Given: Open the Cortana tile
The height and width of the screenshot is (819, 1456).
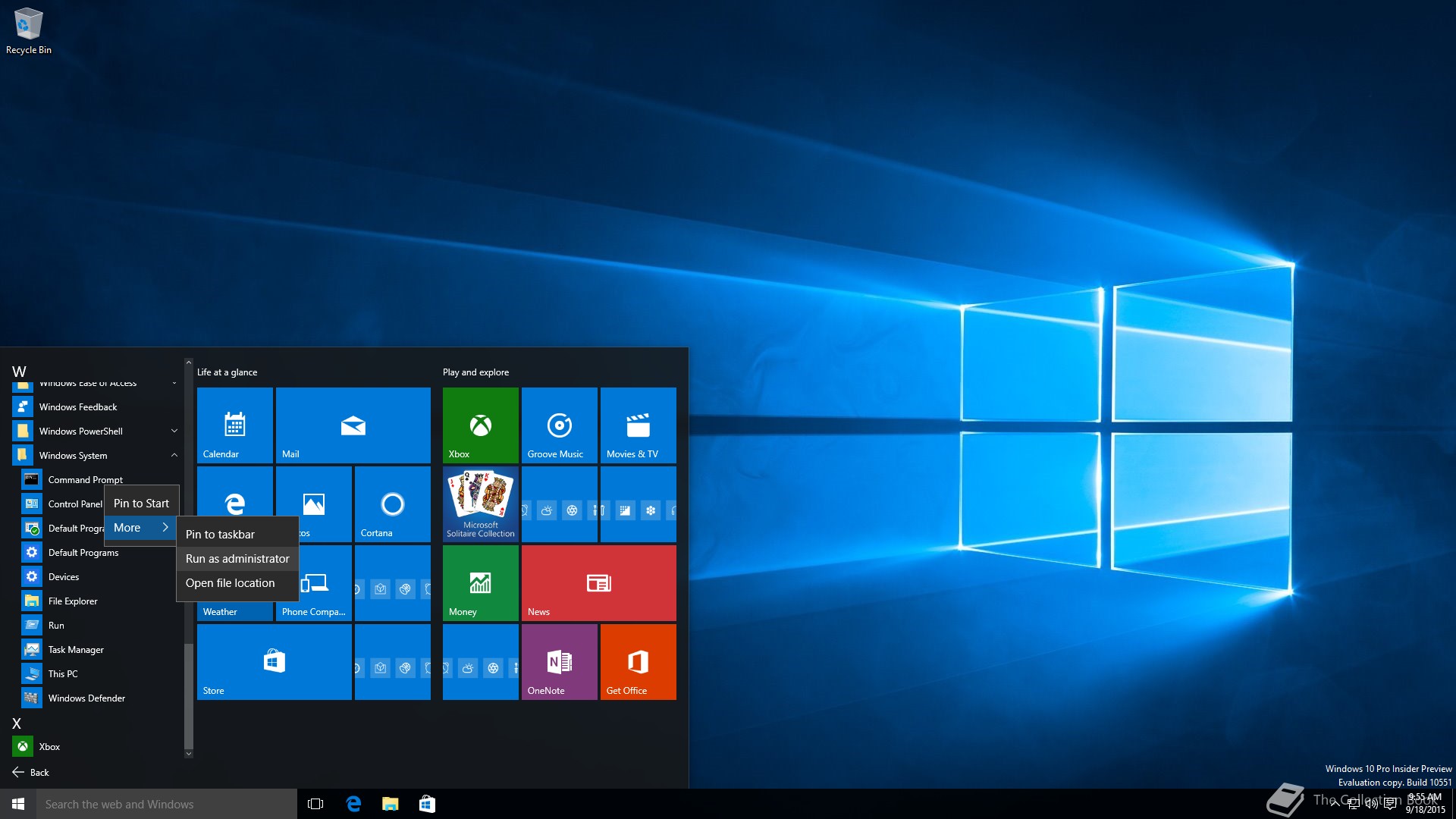Looking at the screenshot, I should pos(393,504).
